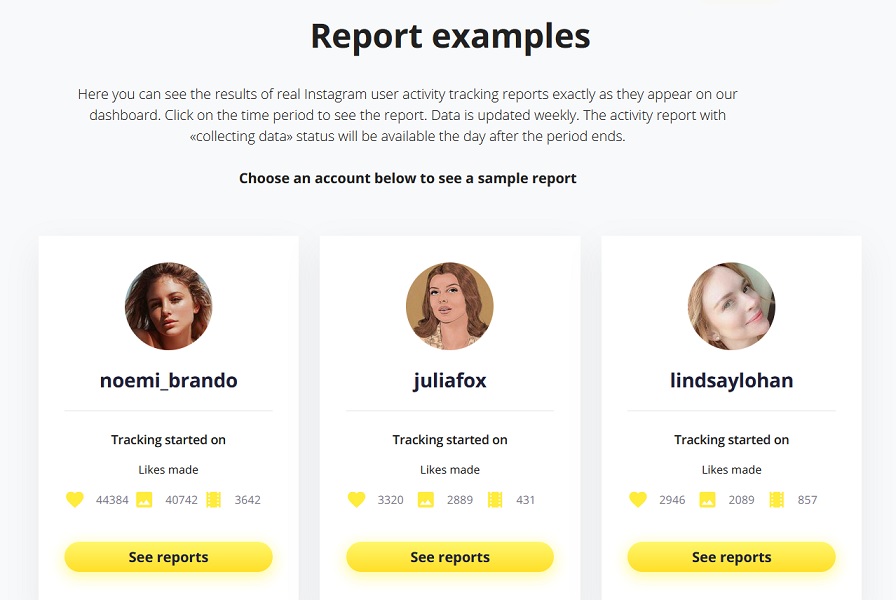The width and height of the screenshot is (896, 600).
Task: Open noemi_brando's profile picture
Action: coord(168,307)
